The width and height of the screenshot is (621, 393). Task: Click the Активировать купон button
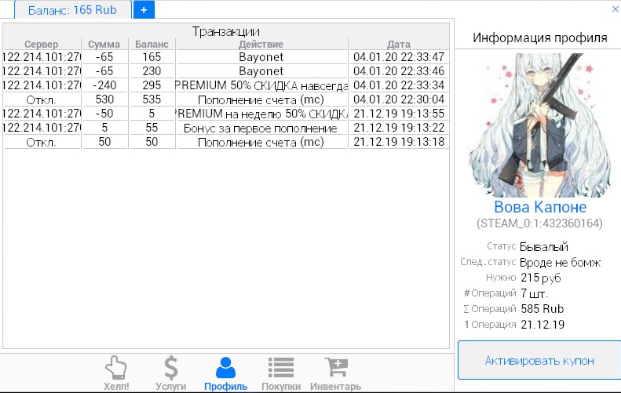[x=539, y=361]
